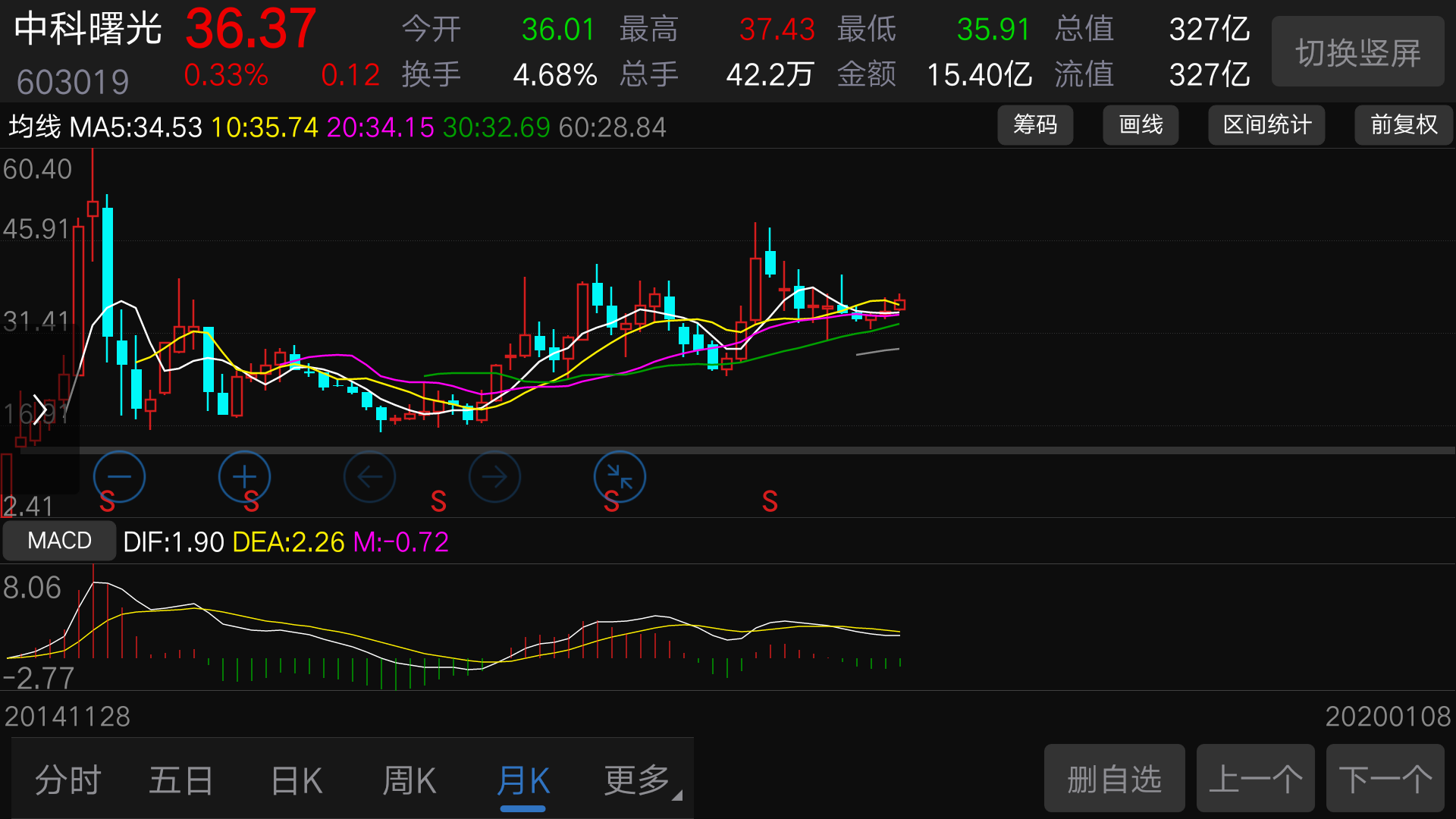Move the chart left with the back arrow
The height and width of the screenshot is (819, 1456).
coord(369,476)
